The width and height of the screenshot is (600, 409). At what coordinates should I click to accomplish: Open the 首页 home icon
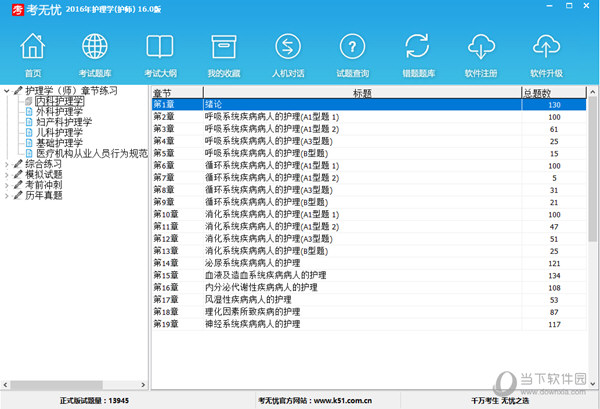pos(33,46)
